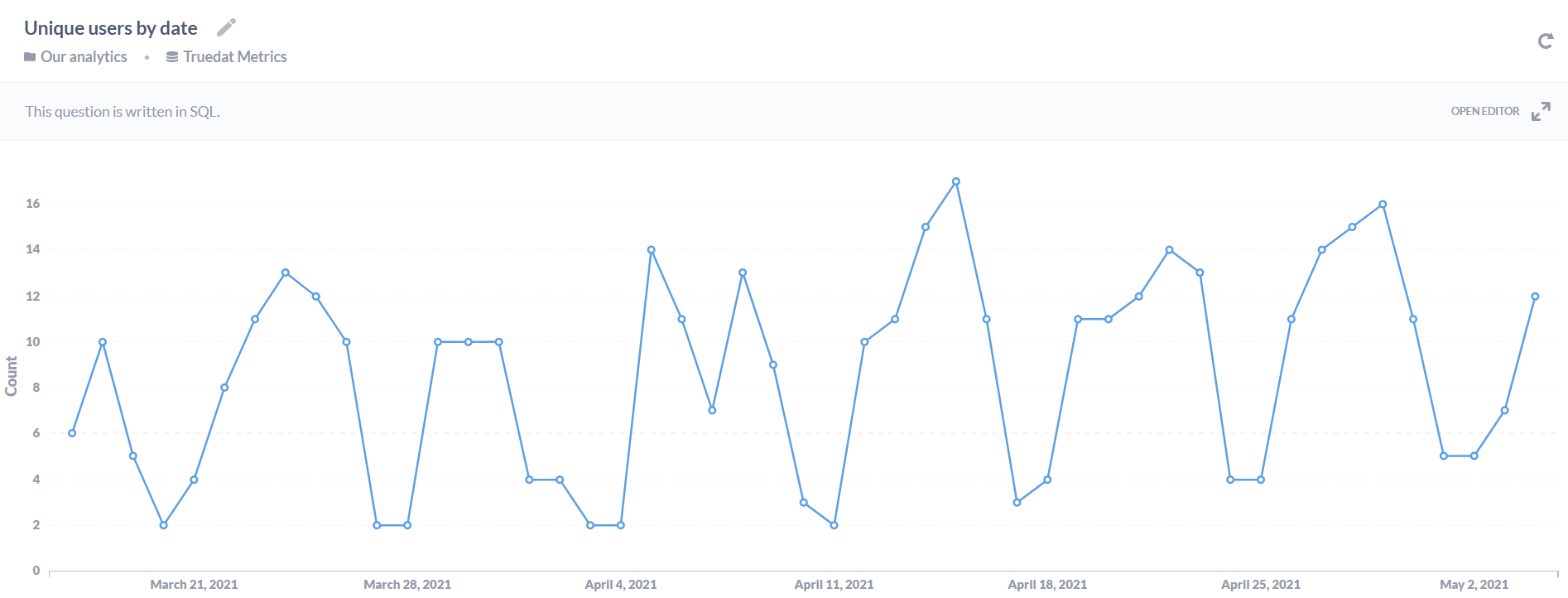Click the database icon before Truedat Metrics
1568x598 pixels.
coord(172,57)
